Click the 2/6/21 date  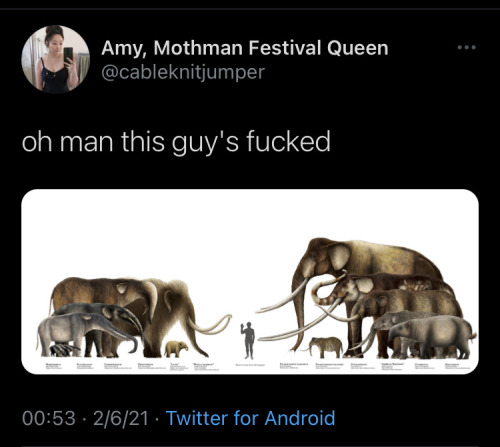pyautogui.click(x=121, y=418)
